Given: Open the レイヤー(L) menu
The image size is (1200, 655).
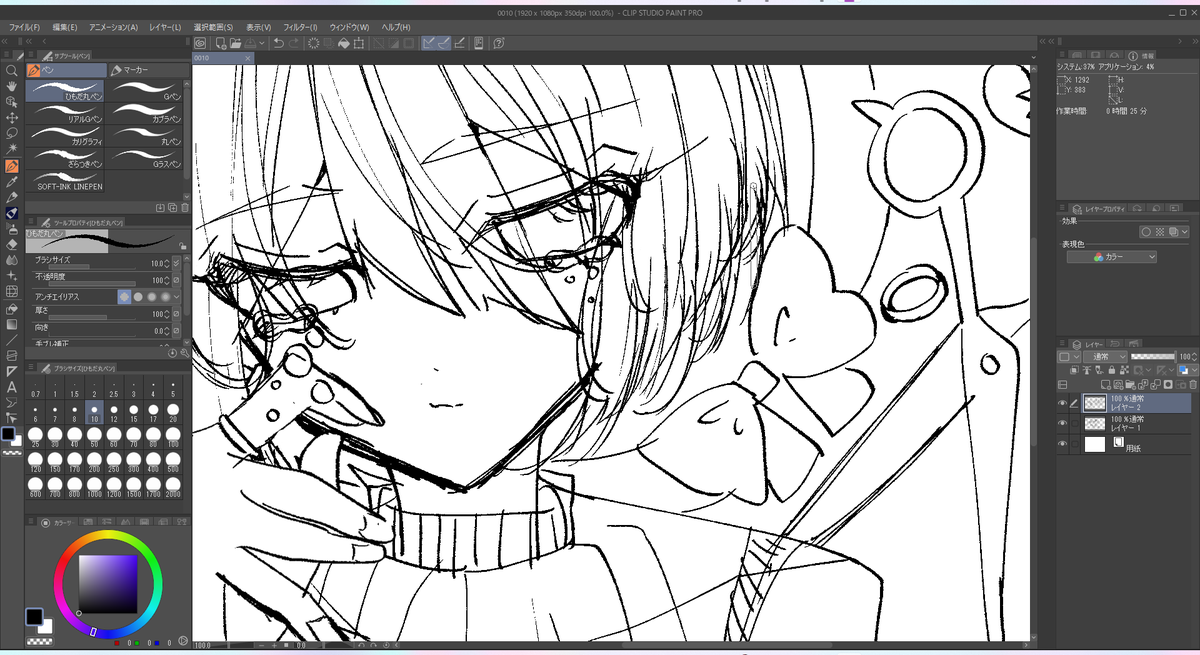Looking at the screenshot, I should point(163,27).
